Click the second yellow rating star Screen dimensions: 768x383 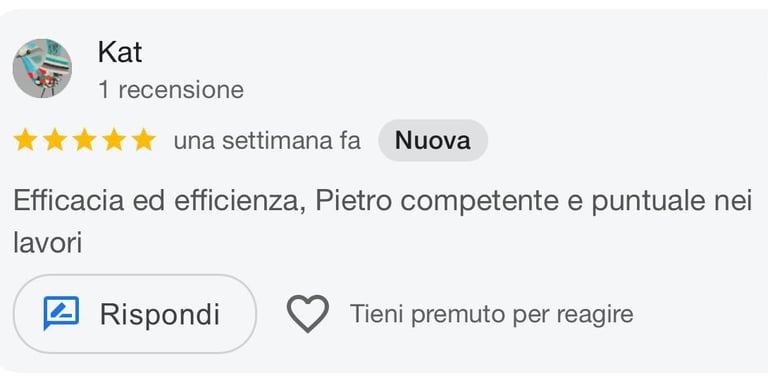pos(55,141)
